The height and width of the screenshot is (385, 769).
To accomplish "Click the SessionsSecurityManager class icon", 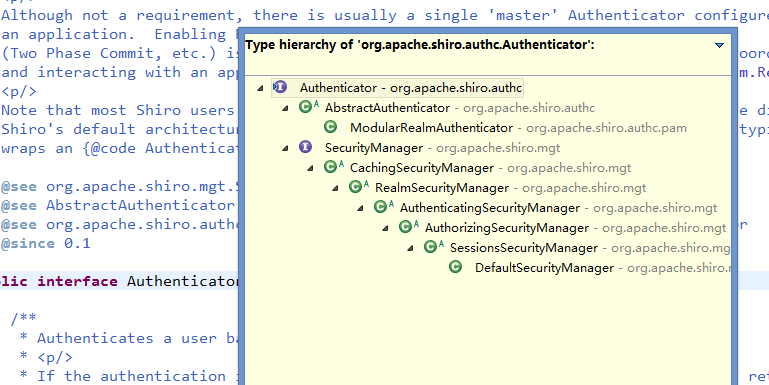I will pos(434,248).
